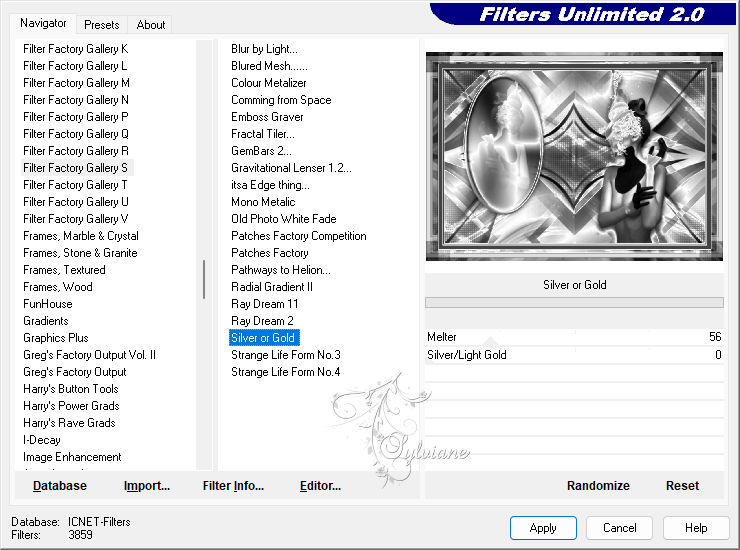740x550 pixels.
Task: Choose Comming from Space filter
Action: [x=281, y=100]
